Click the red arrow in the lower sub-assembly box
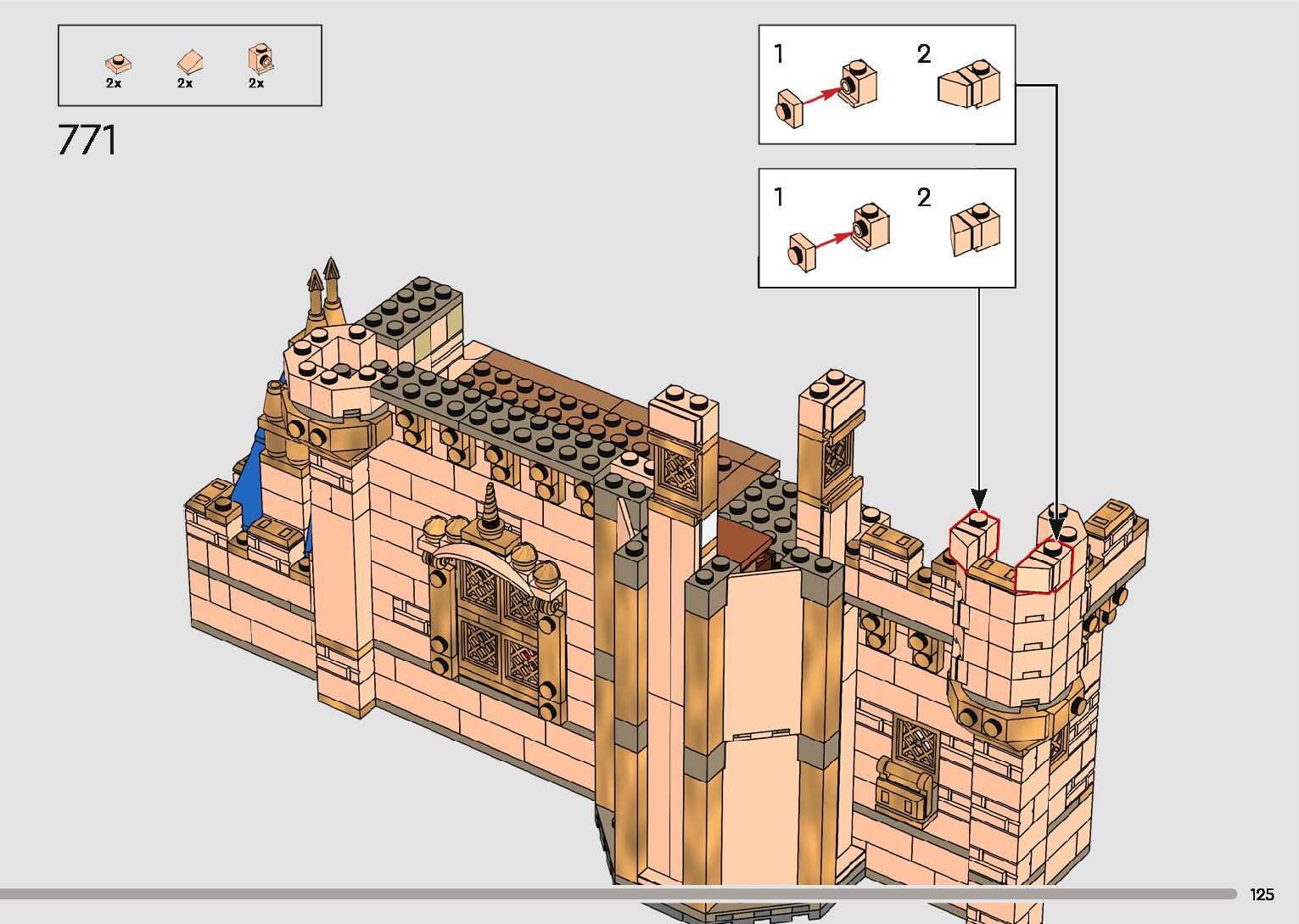This screenshot has height=924, width=1299. click(x=830, y=238)
